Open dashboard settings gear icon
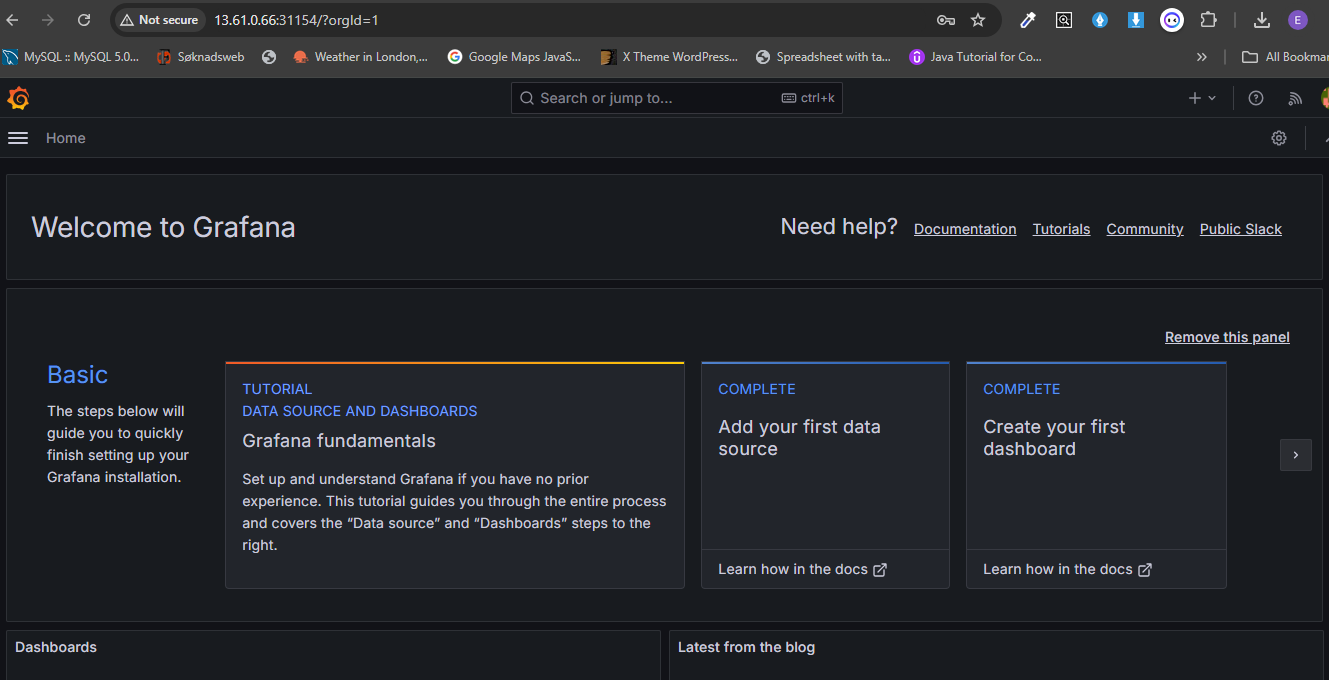The height and width of the screenshot is (680, 1329). (1279, 138)
